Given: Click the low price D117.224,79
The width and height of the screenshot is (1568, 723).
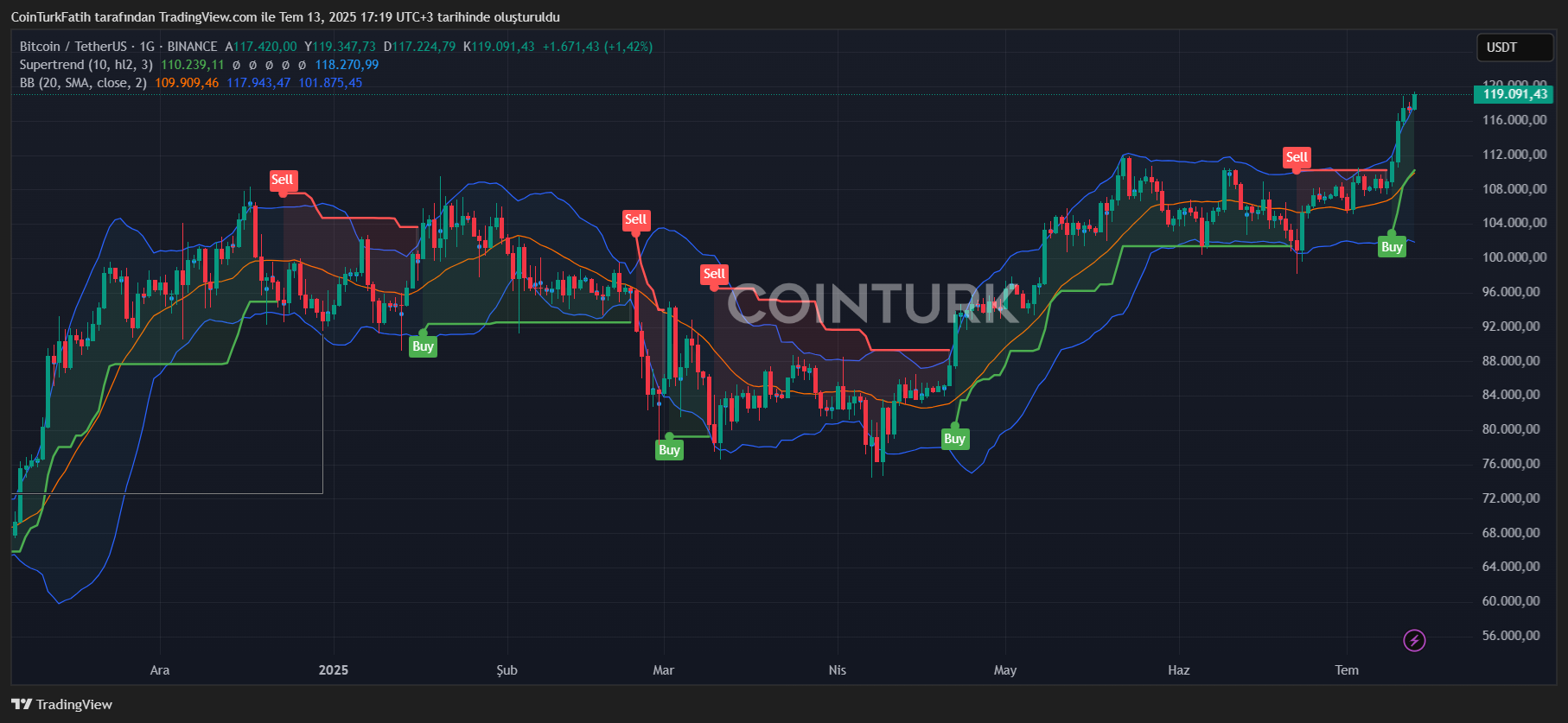Looking at the screenshot, I should pyautogui.click(x=419, y=47).
